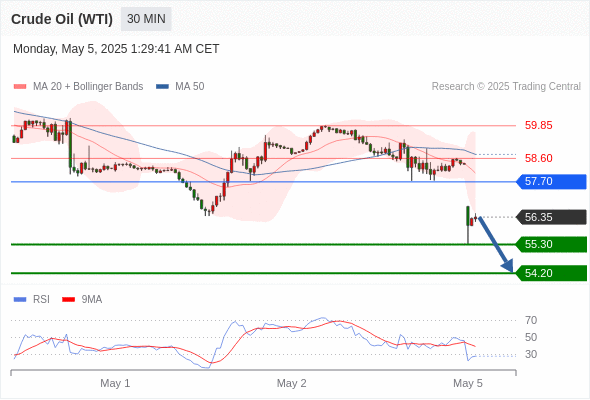Click the blue MA 50 legend swatch
Viewport: 590px width, 400px height.
point(162,87)
